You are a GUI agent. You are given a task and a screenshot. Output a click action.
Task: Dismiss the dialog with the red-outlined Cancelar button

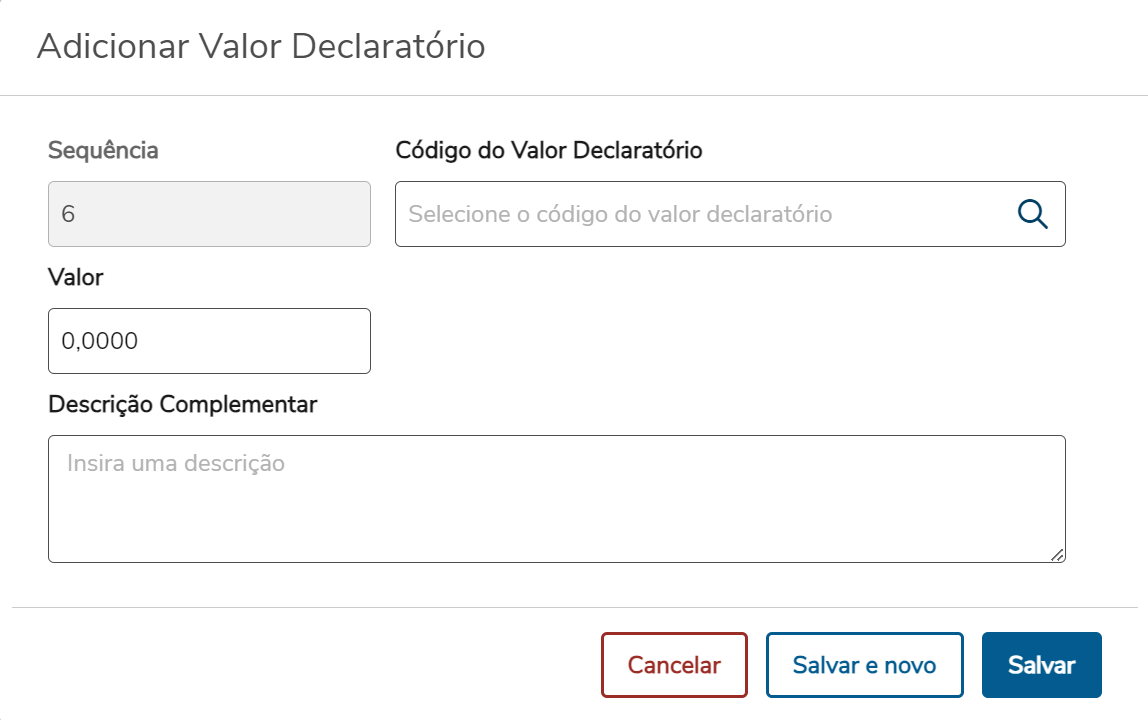point(674,665)
